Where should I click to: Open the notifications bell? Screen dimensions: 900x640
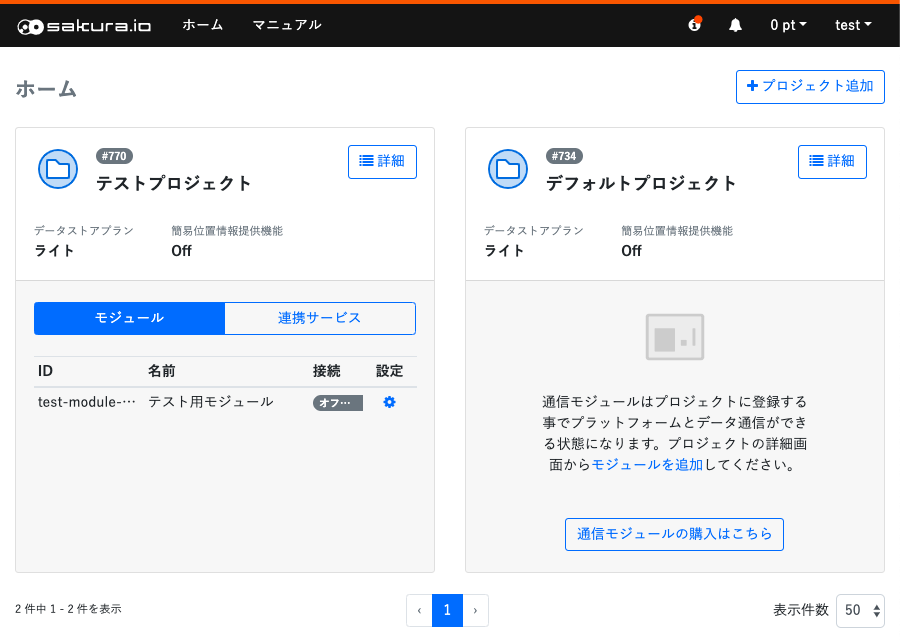tap(735, 25)
